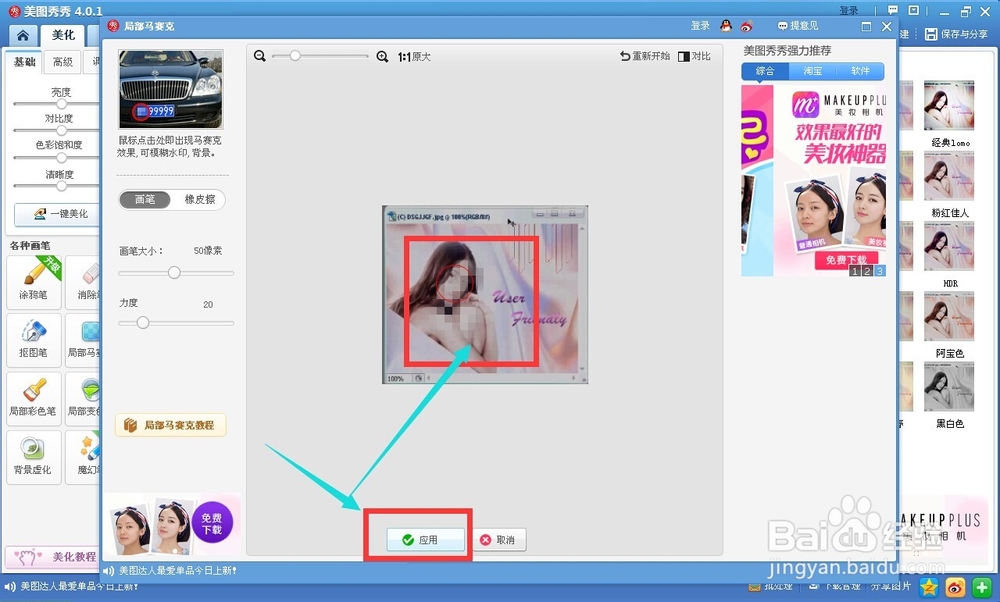Select the 抠图笔 cutout pen tool

click(34, 339)
